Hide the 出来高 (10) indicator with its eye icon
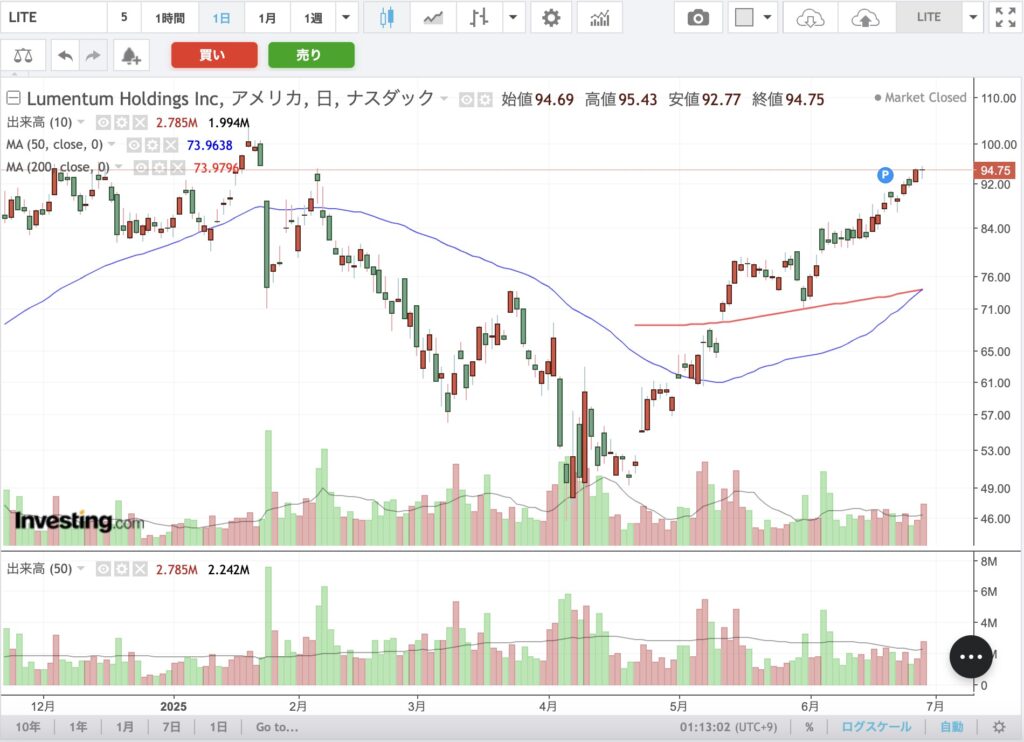 [x=103, y=122]
